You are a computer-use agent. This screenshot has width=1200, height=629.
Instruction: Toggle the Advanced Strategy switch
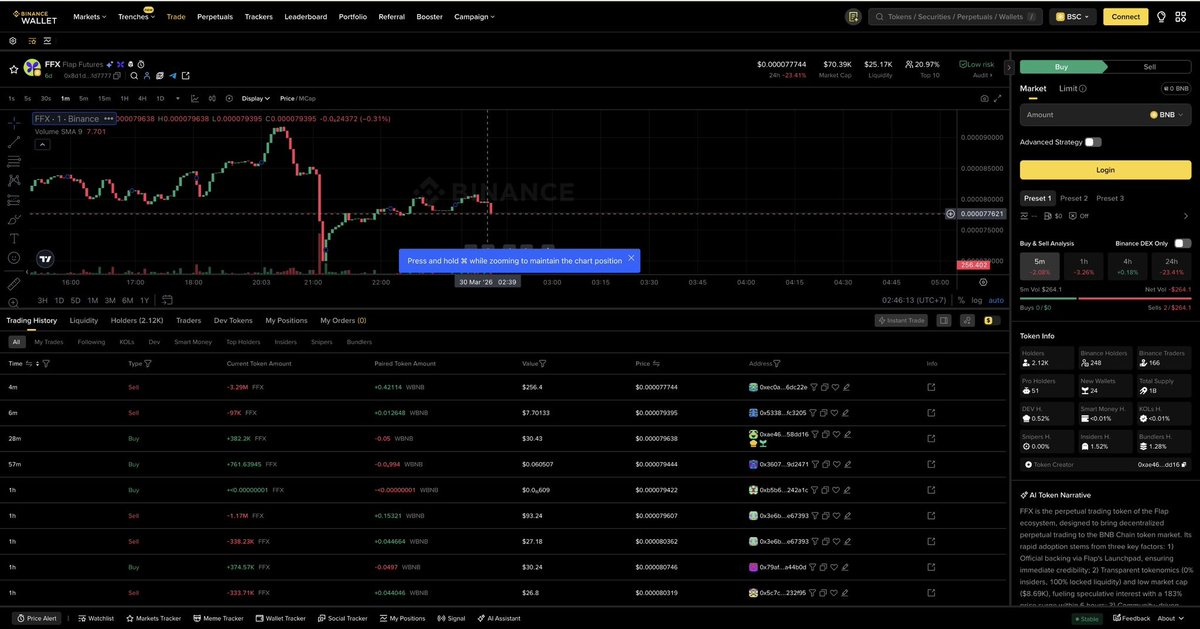tap(1093, 142)
